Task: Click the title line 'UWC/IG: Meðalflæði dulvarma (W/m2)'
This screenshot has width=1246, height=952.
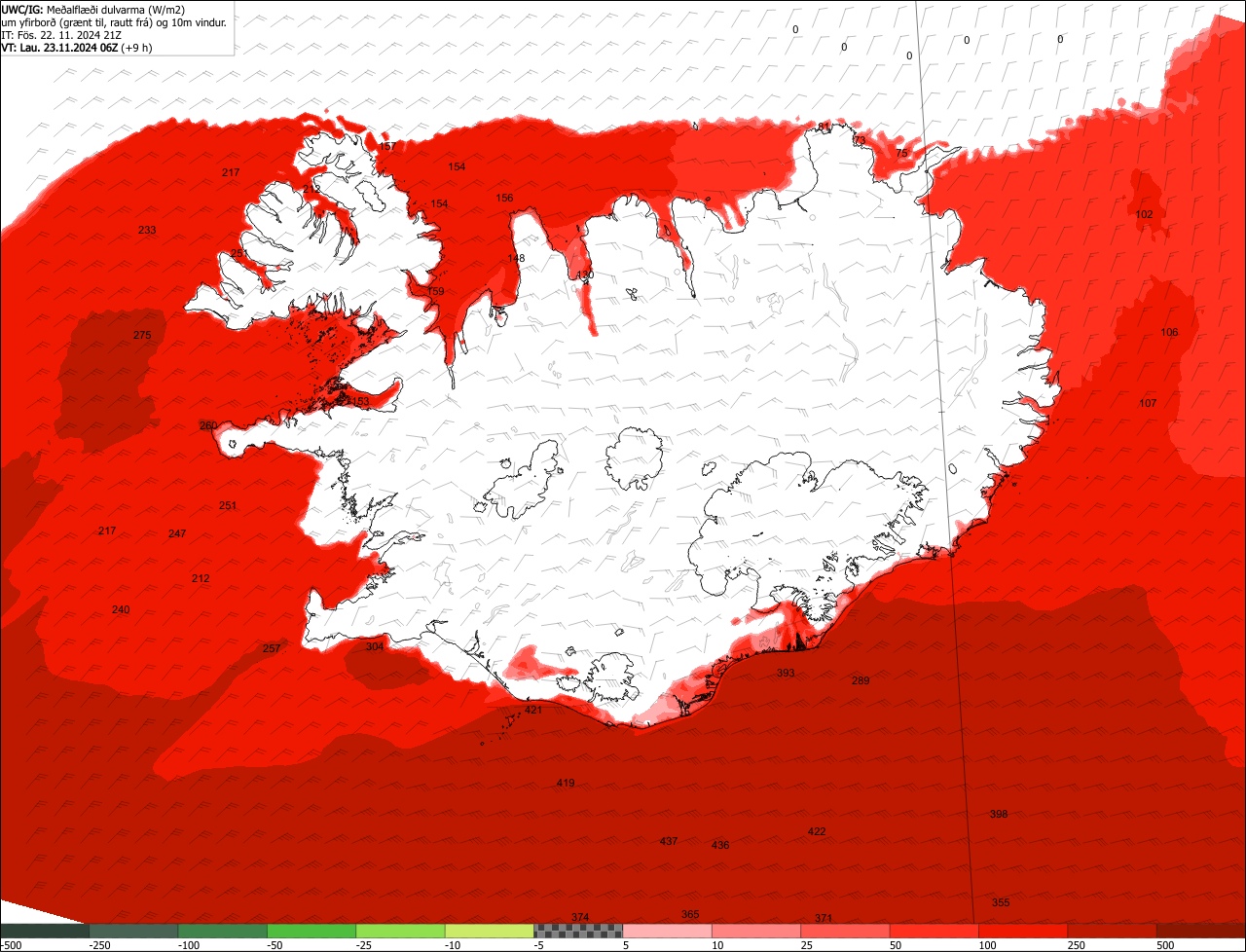Action: [x=93, y=9]
